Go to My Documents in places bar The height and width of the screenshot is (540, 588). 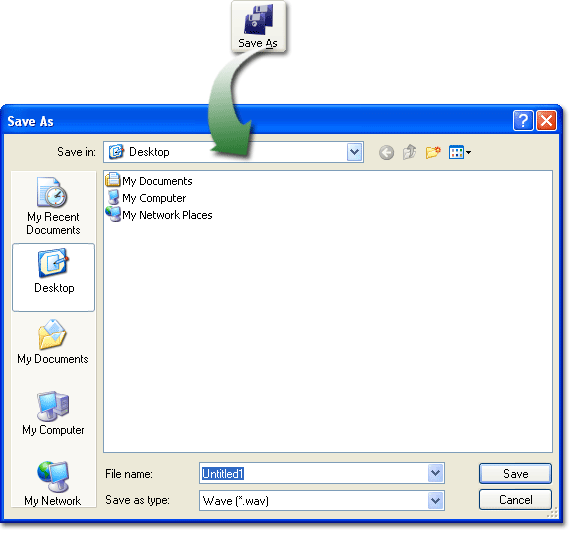53,342
